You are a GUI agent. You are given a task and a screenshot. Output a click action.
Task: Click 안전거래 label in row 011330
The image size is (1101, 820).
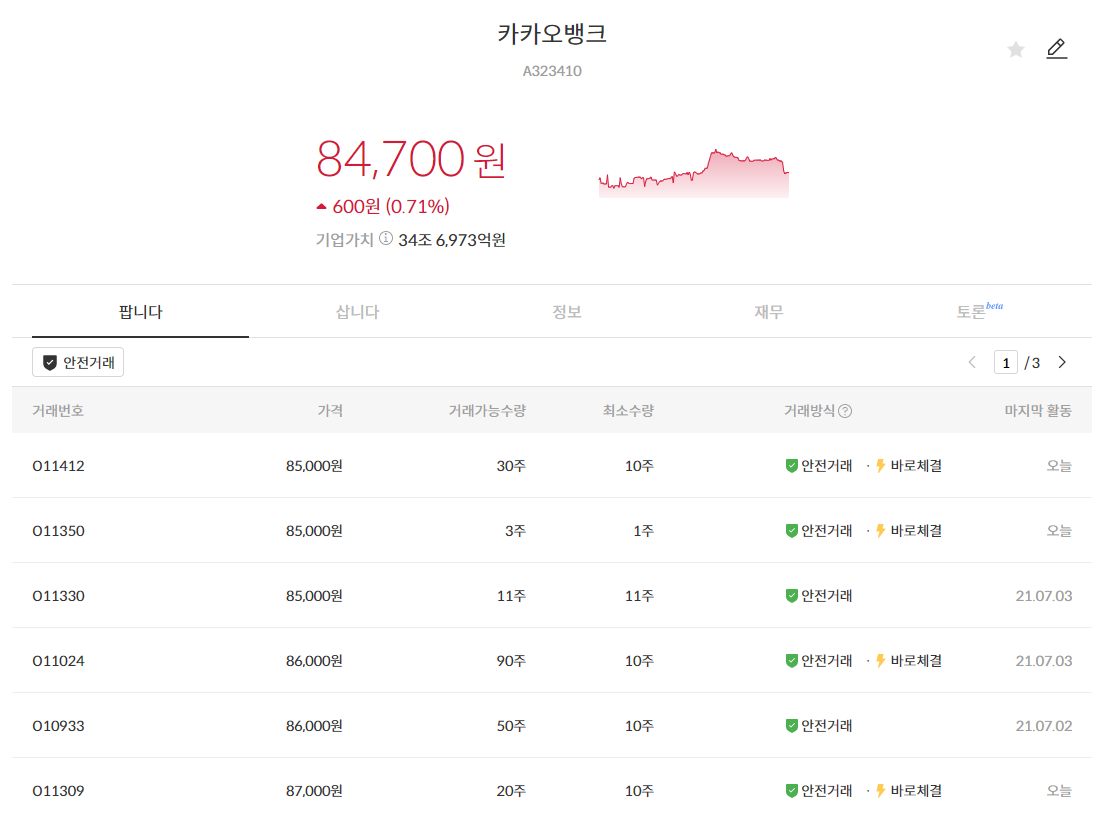pyautogui.click(x=826, y=596)
